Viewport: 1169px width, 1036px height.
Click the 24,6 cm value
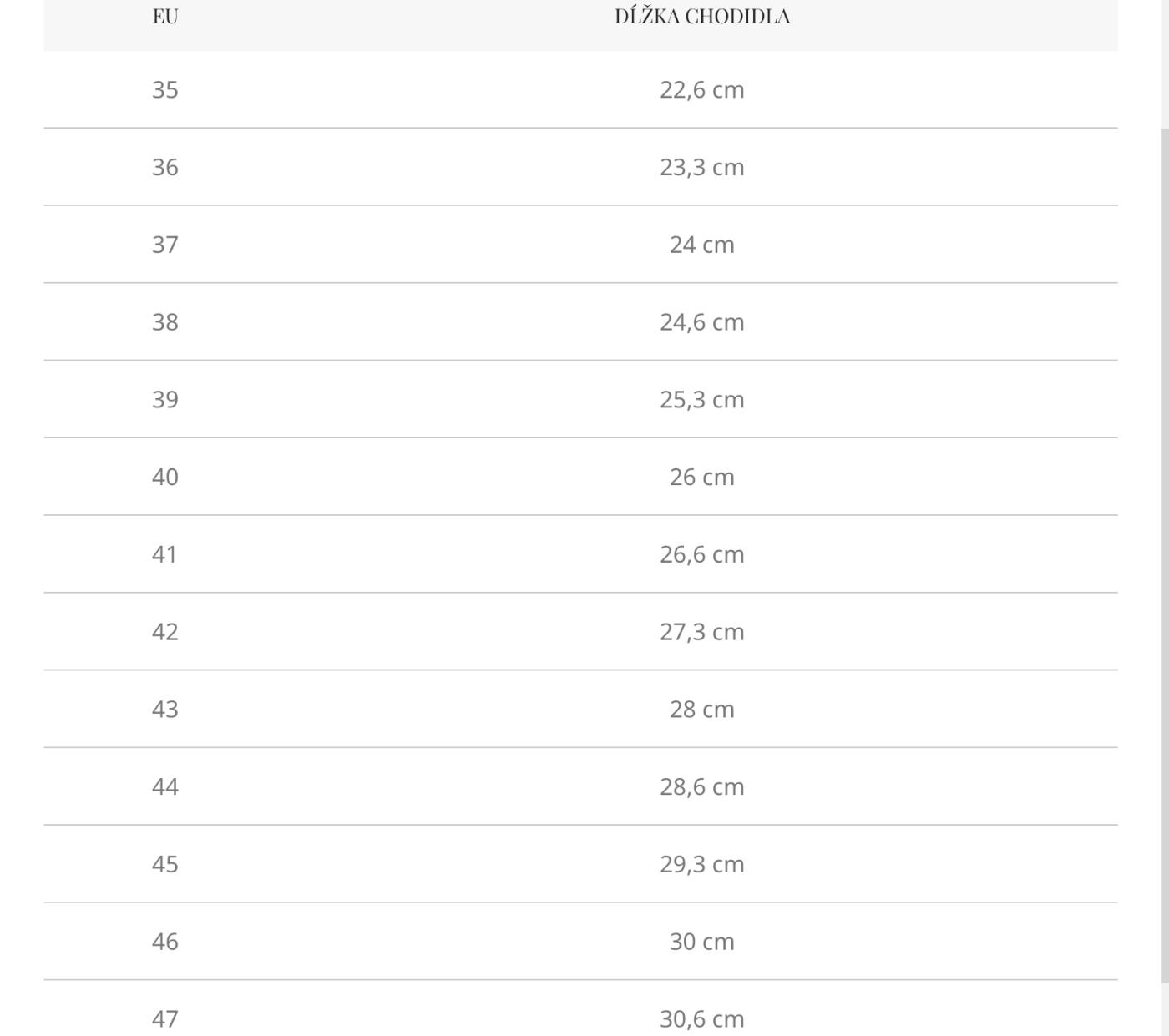702,322
